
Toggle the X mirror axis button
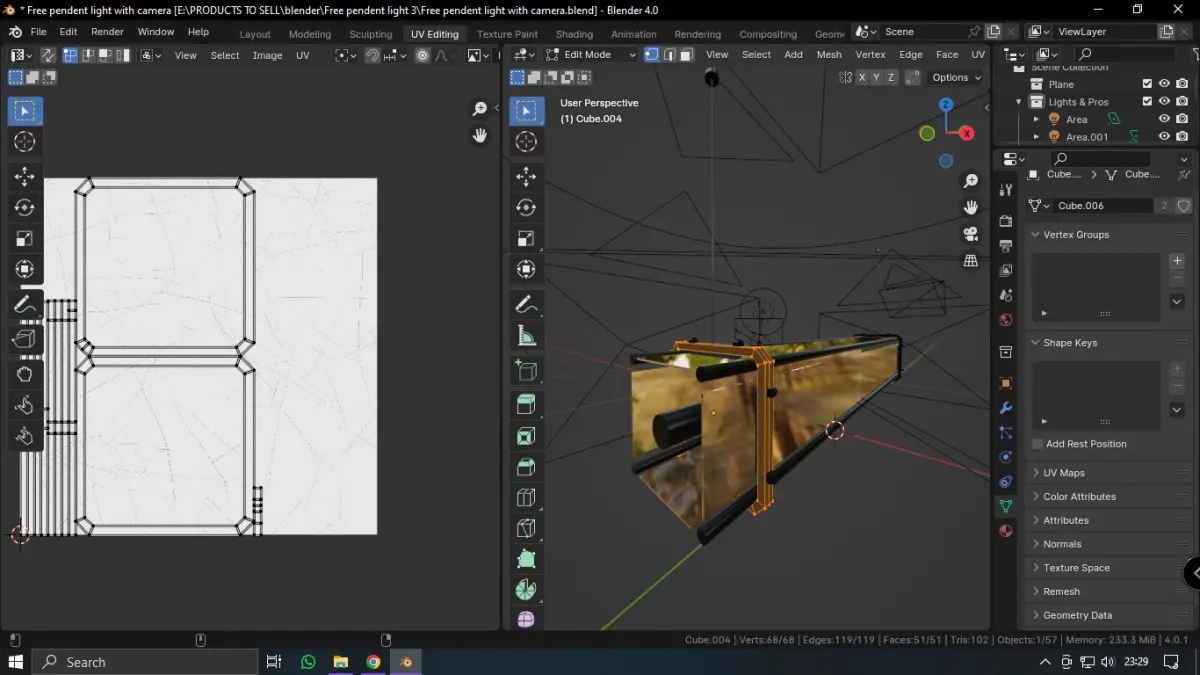(x=862, y=77)
